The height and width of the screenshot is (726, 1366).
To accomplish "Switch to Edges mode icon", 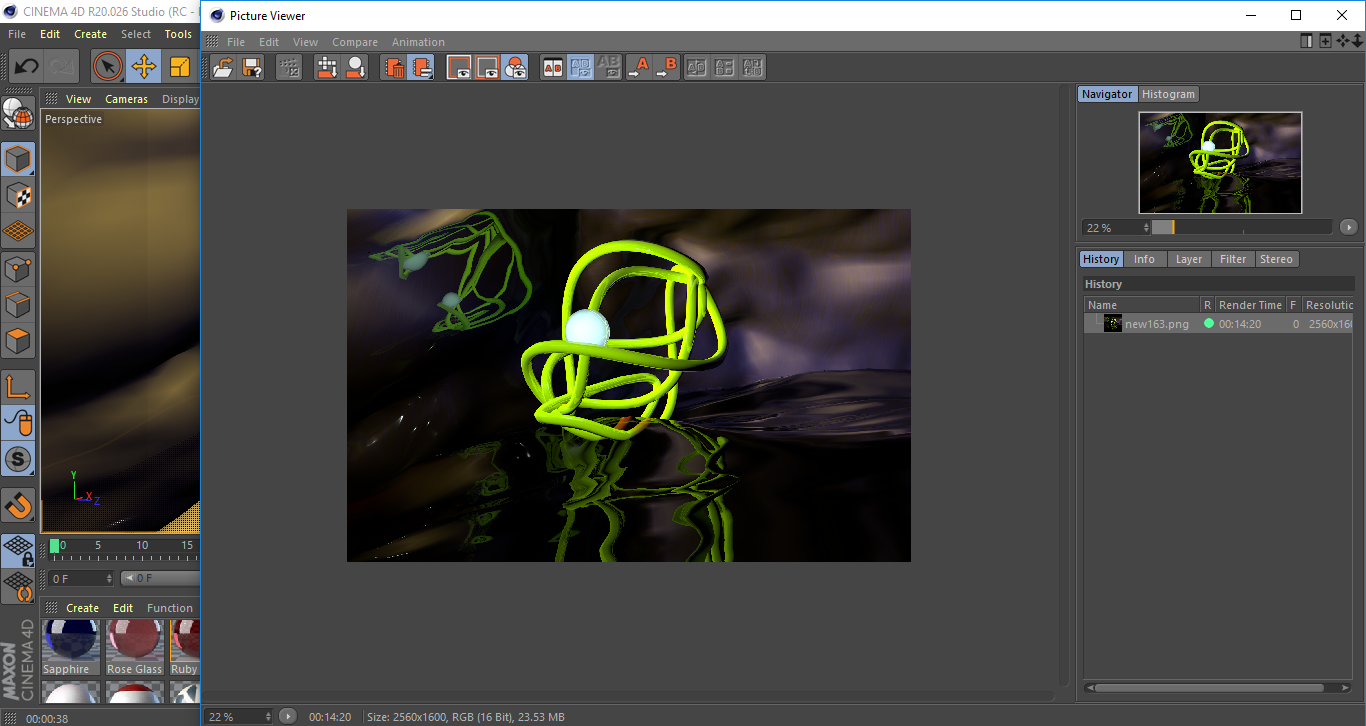I will pyautogui.click(x=18, y=304).
